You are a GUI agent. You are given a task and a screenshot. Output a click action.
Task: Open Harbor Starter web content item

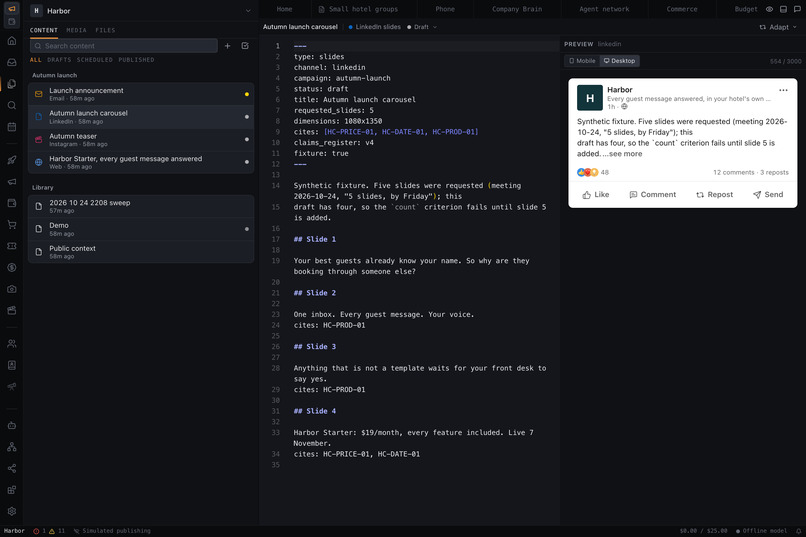pyautogui.click(x=141, y=162)
